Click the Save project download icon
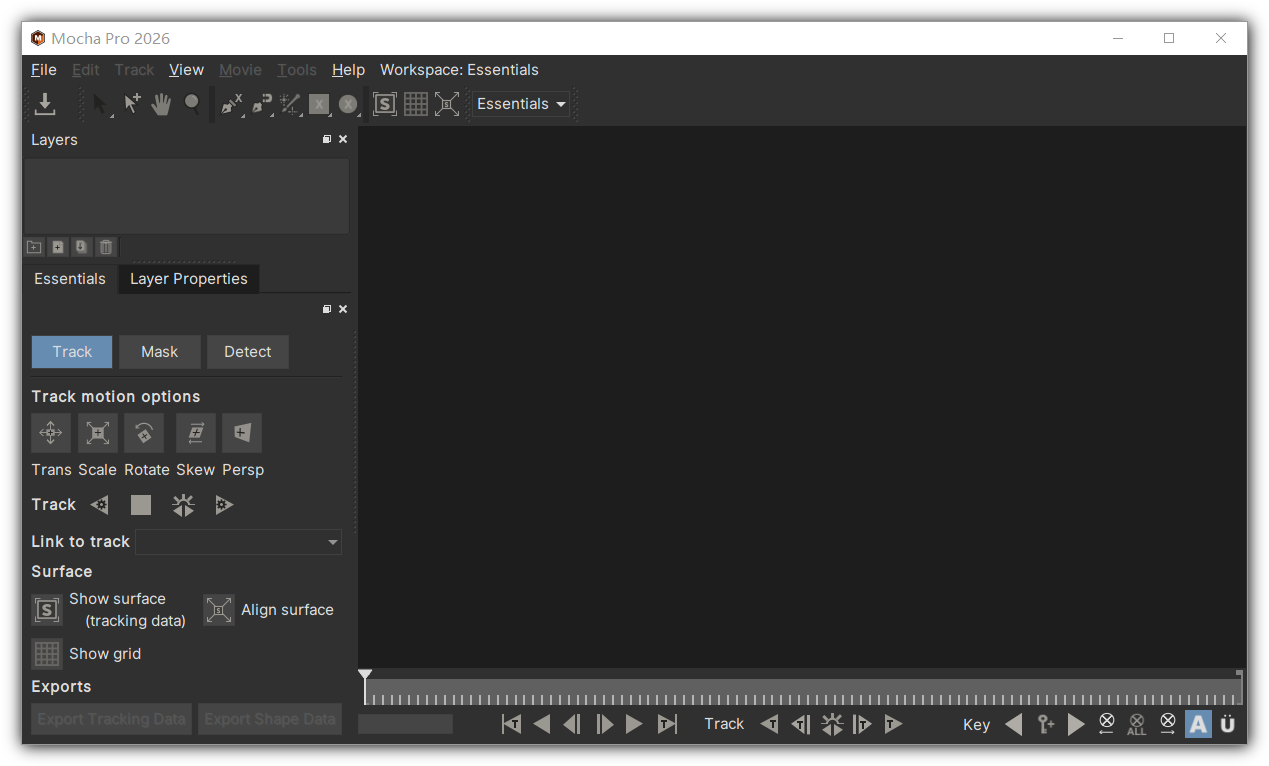The height and width of the screenshot is (766, 1269). coord(45,104)
